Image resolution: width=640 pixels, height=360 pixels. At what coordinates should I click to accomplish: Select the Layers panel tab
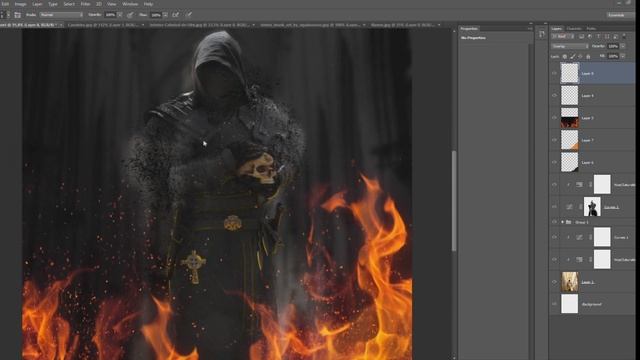556,29
